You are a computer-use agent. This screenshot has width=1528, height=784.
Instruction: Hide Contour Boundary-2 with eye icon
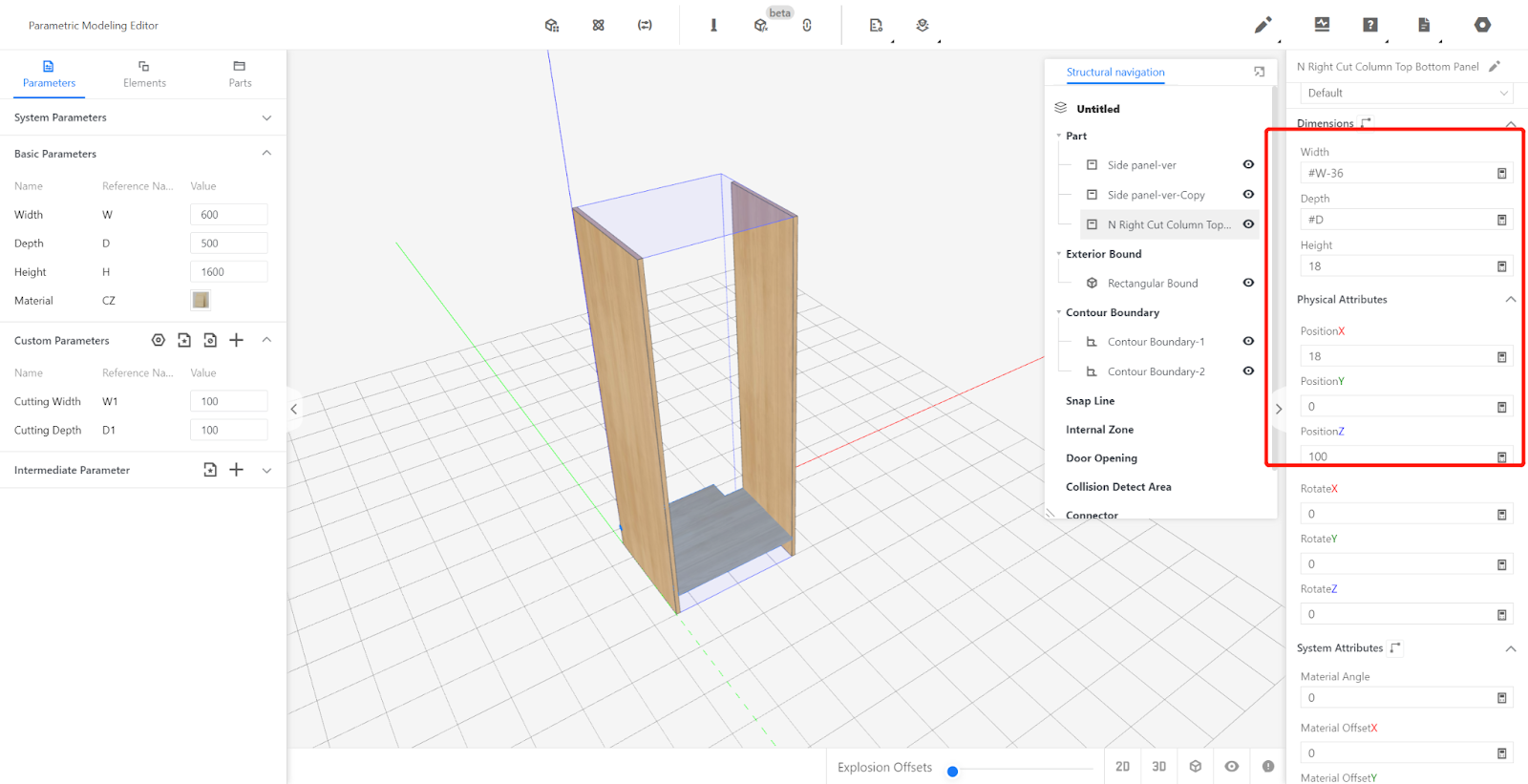pos(1248,371)
